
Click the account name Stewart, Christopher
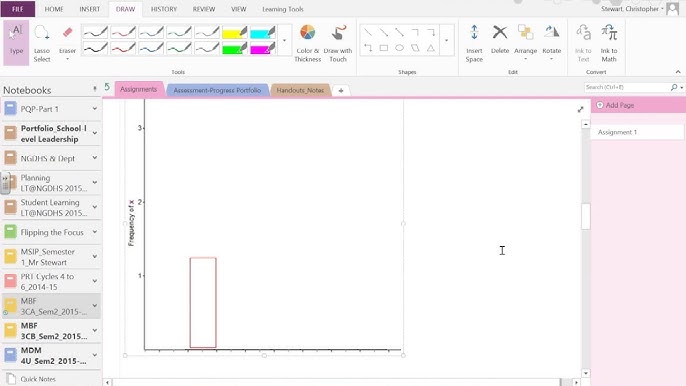coord(630,9)
